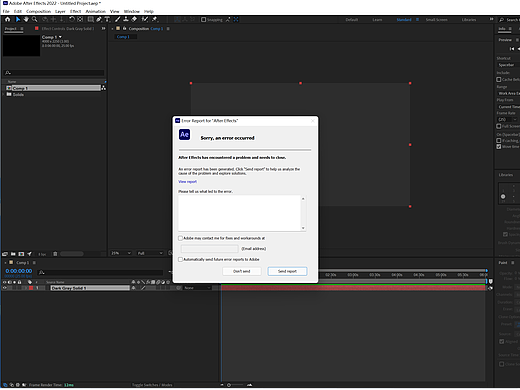Select the Rotation tool
This screenshot has width=520, height=390.
tap(72, 19)
